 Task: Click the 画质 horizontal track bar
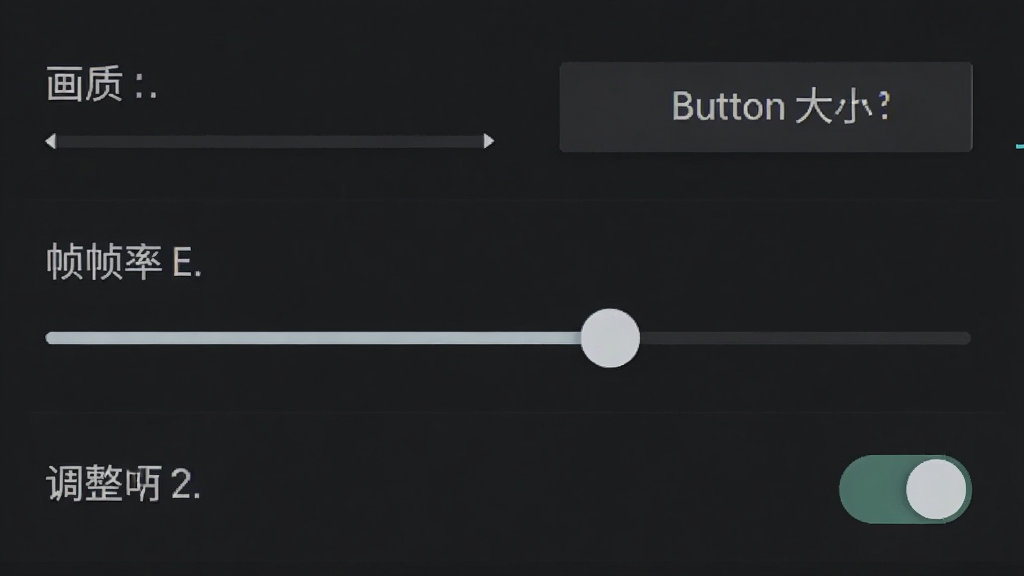pyautogui.click(x=270, y=141)
